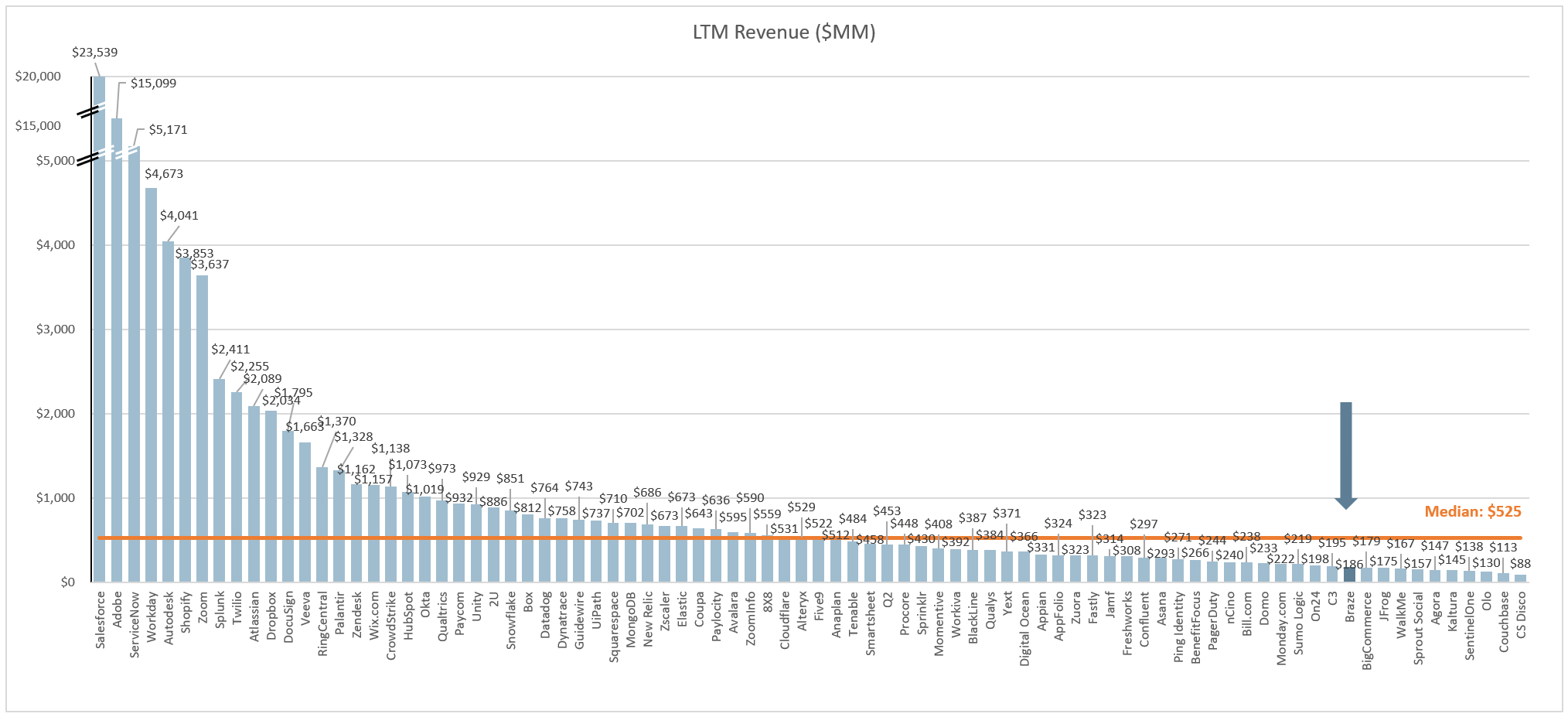This screenshot has width=1568, height=717.
Task: Select the $2,000 y-axis label
Action: (x=56, y=414)
